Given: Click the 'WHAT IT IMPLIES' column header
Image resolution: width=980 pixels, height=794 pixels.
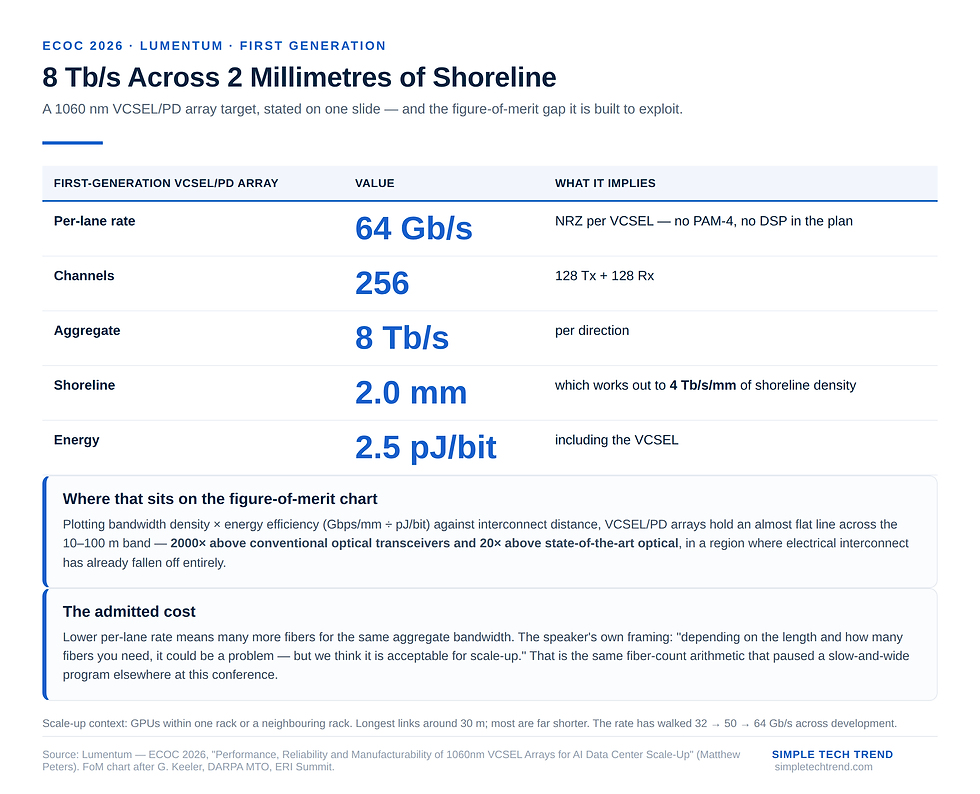Looking at the screenshot, I should click(605, 183).
